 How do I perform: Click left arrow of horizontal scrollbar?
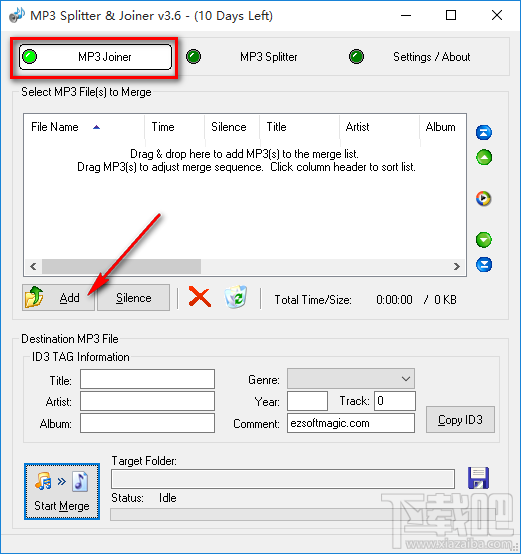coord(33,266)
